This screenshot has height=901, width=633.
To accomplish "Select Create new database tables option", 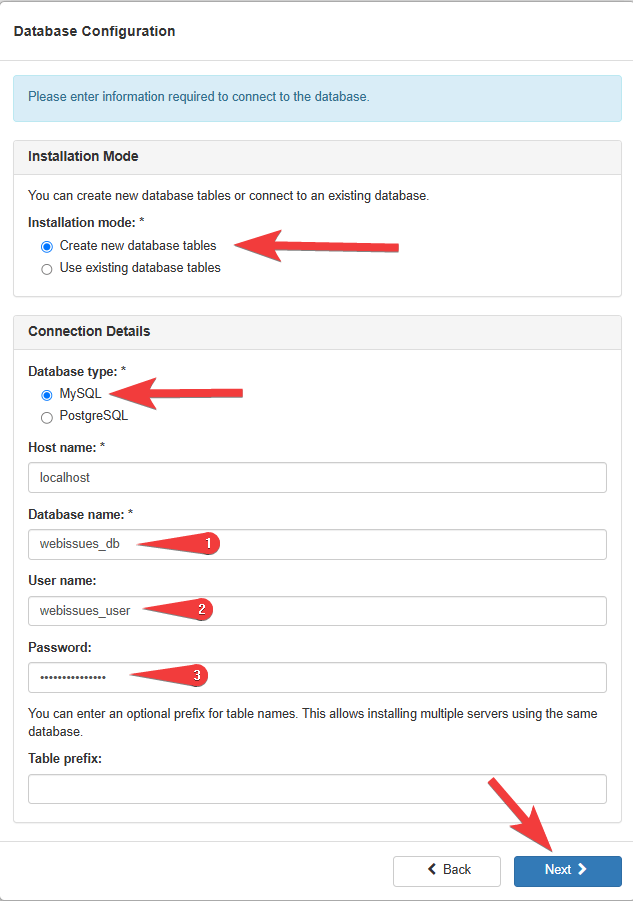I will tap(47, 247).
